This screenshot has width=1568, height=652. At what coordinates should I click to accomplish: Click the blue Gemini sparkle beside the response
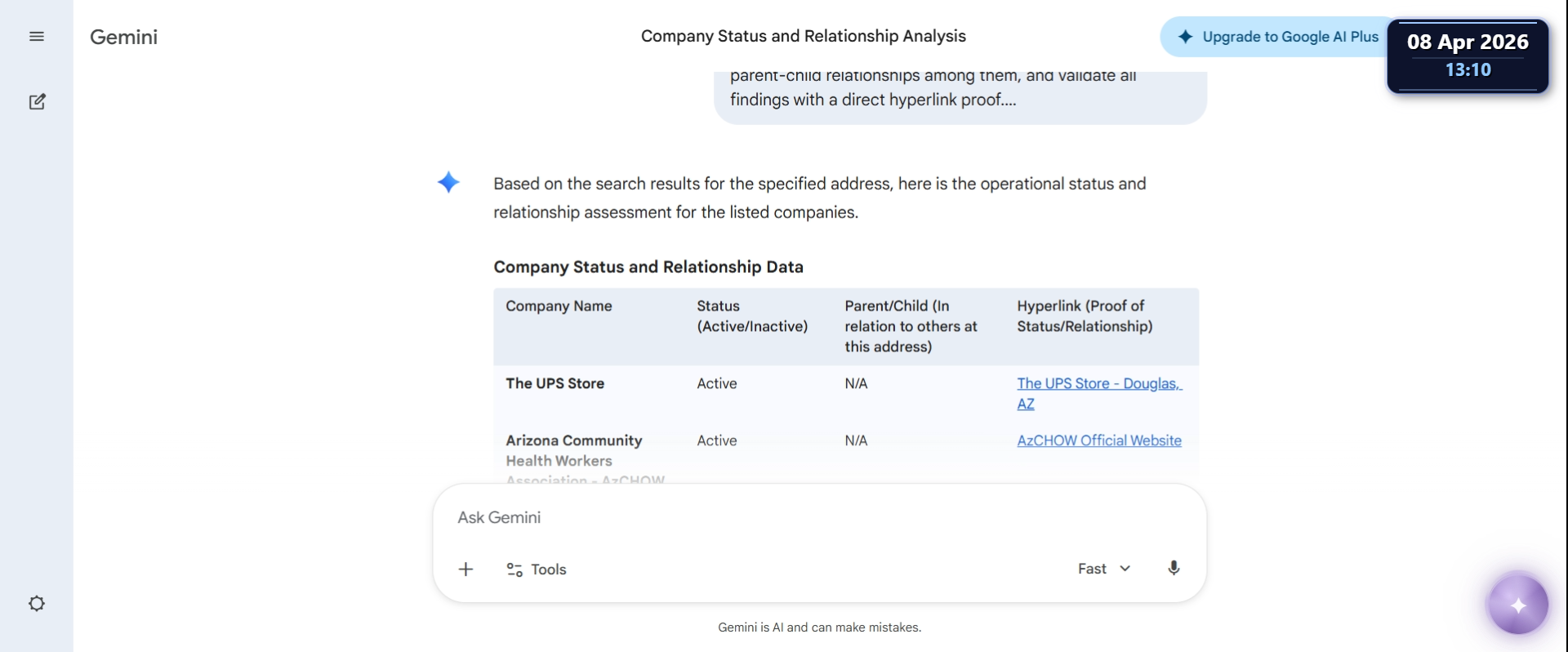(448, 182)
